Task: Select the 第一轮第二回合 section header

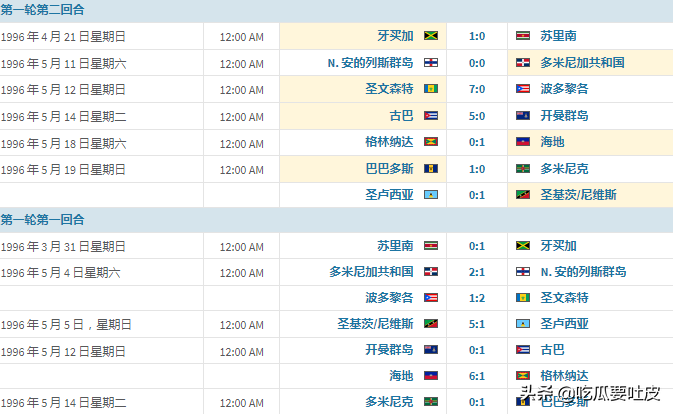Action: point(42,10)
